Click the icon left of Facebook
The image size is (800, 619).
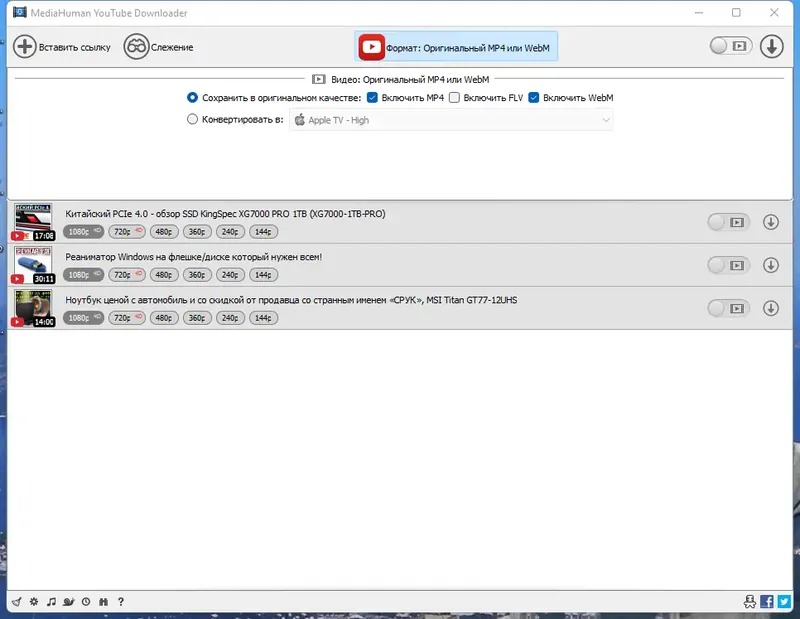[749, 602]
